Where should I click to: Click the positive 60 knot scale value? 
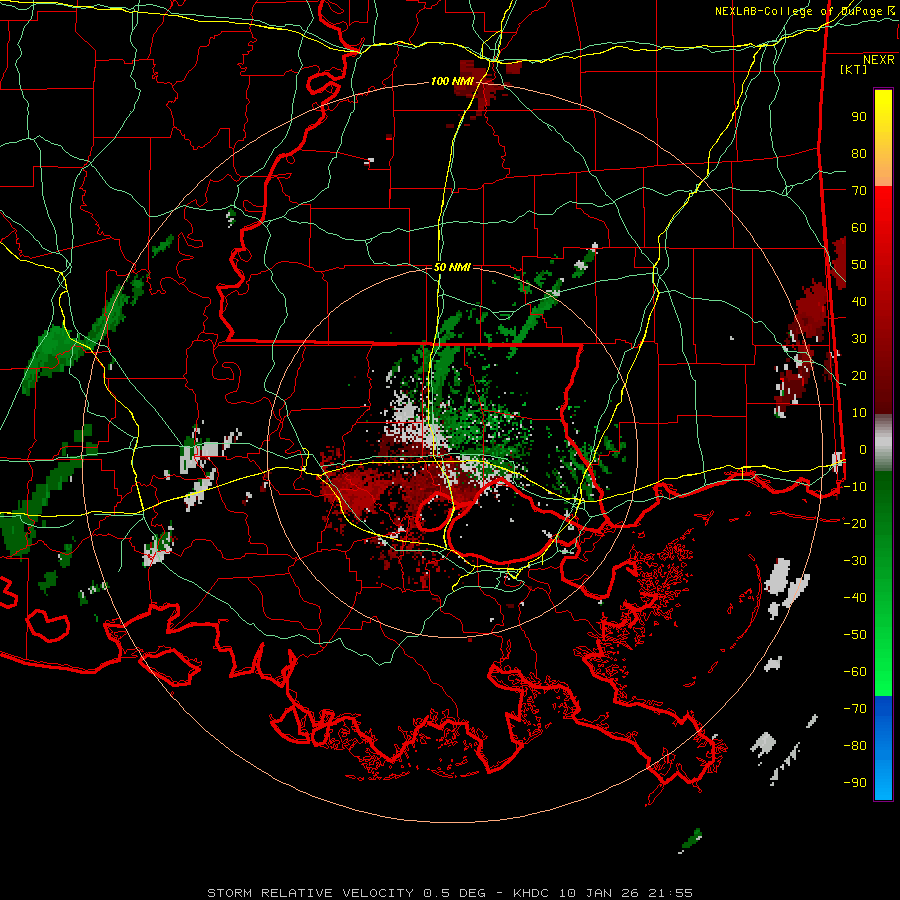(x=859, y=228)
